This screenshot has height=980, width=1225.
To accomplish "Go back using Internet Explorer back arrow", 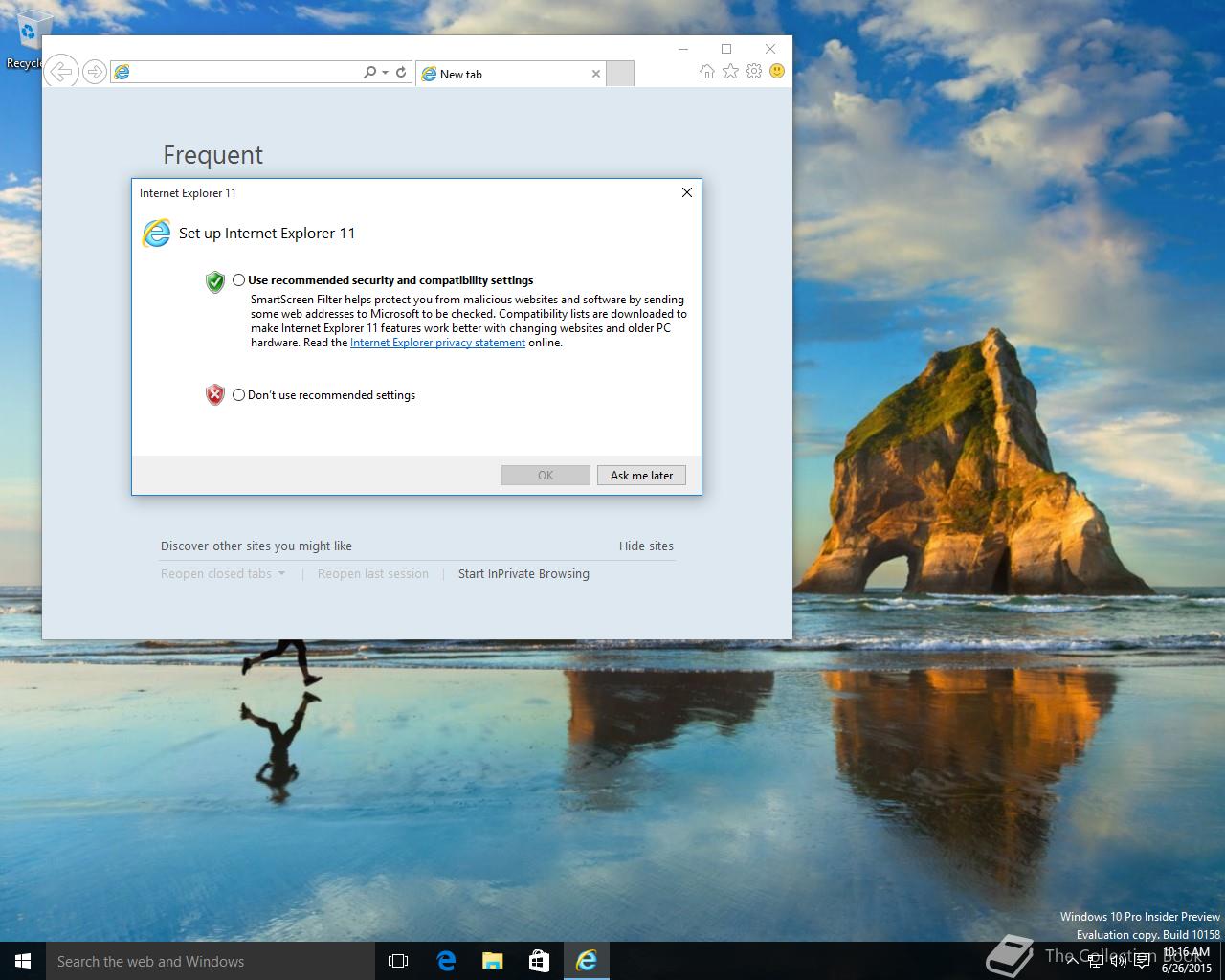I will 61,72.
